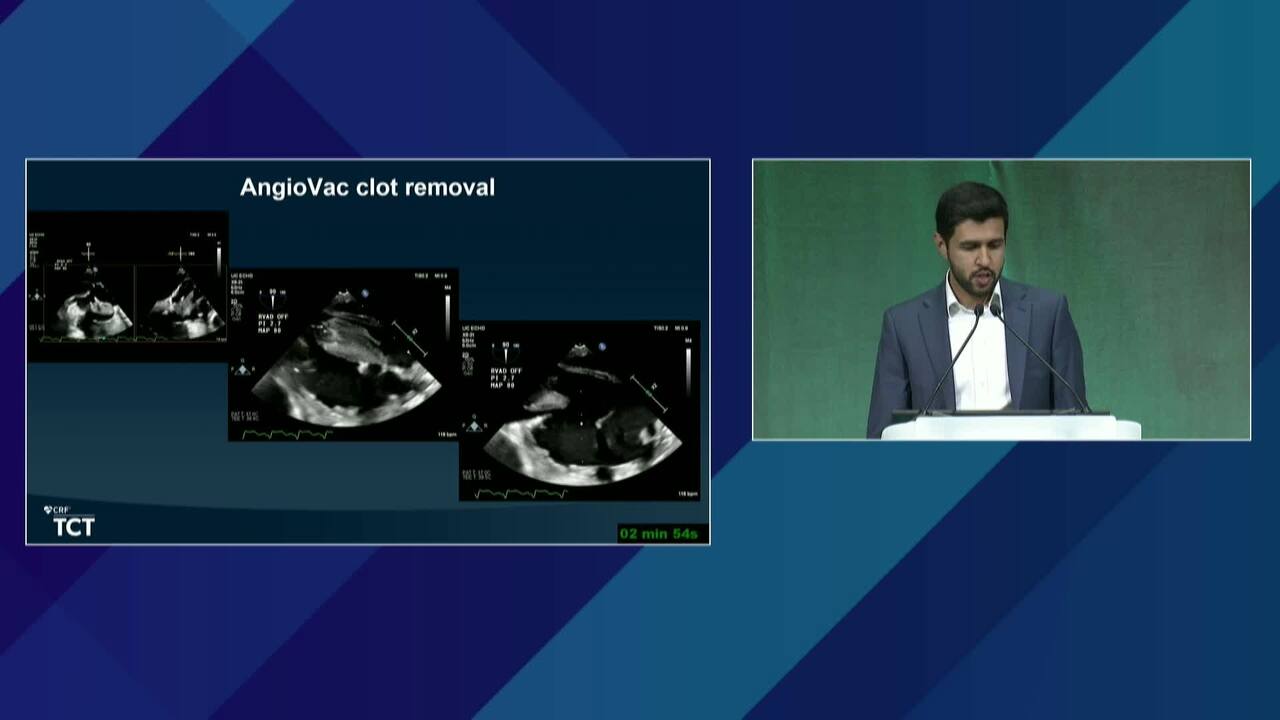1280x720 pixels.
Task: Click the speaker video panel
Action: coord(1001,299)
